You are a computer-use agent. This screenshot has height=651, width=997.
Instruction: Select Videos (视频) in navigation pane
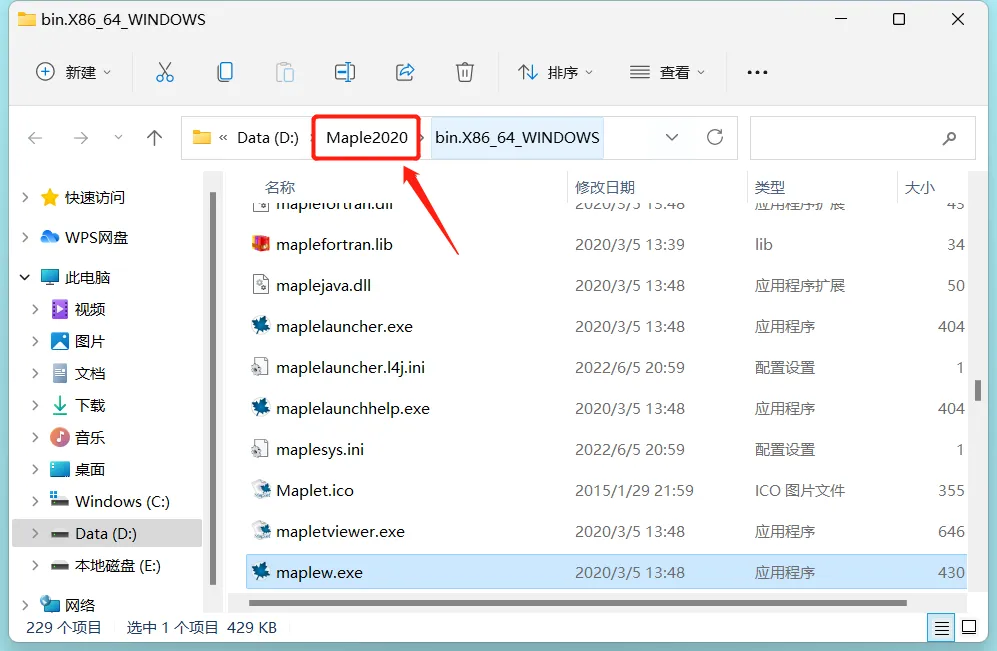pyautogui.click(x=90, y=310)
